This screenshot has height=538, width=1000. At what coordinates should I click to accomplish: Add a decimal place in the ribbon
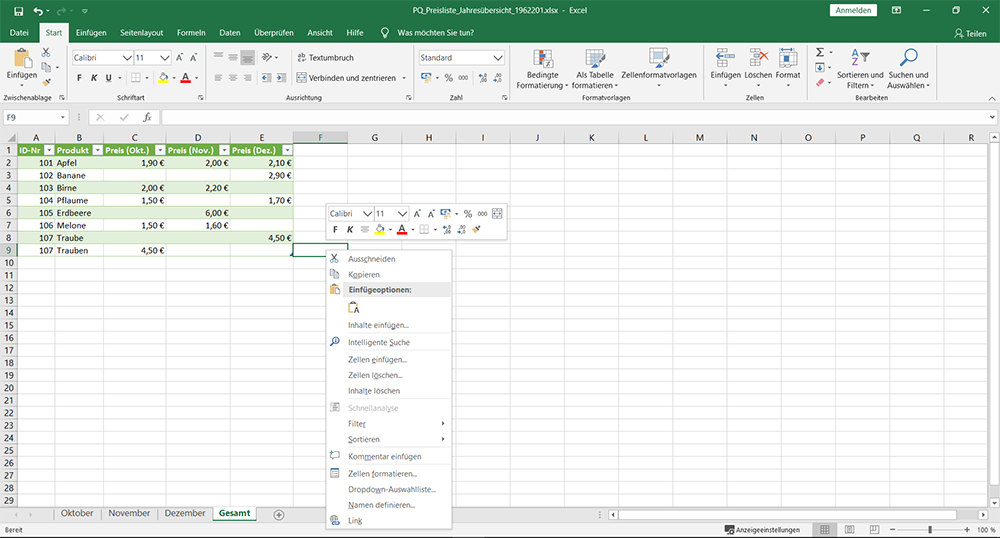tap(483, 78)
